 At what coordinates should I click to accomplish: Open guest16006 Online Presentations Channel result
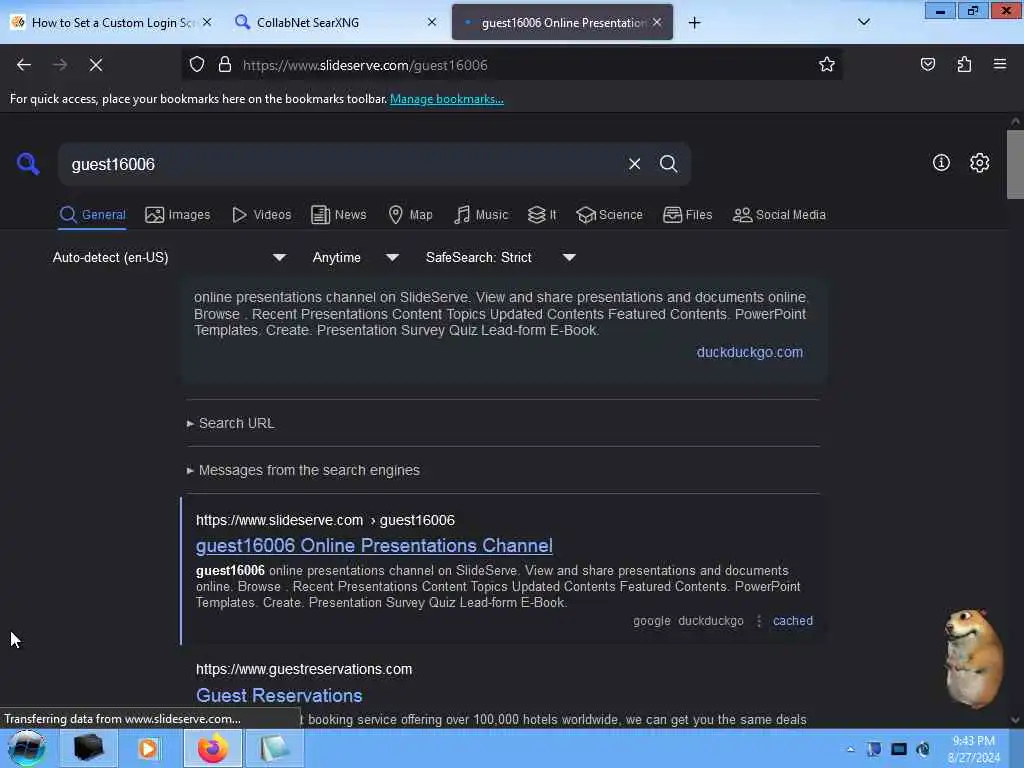point(374,546)
